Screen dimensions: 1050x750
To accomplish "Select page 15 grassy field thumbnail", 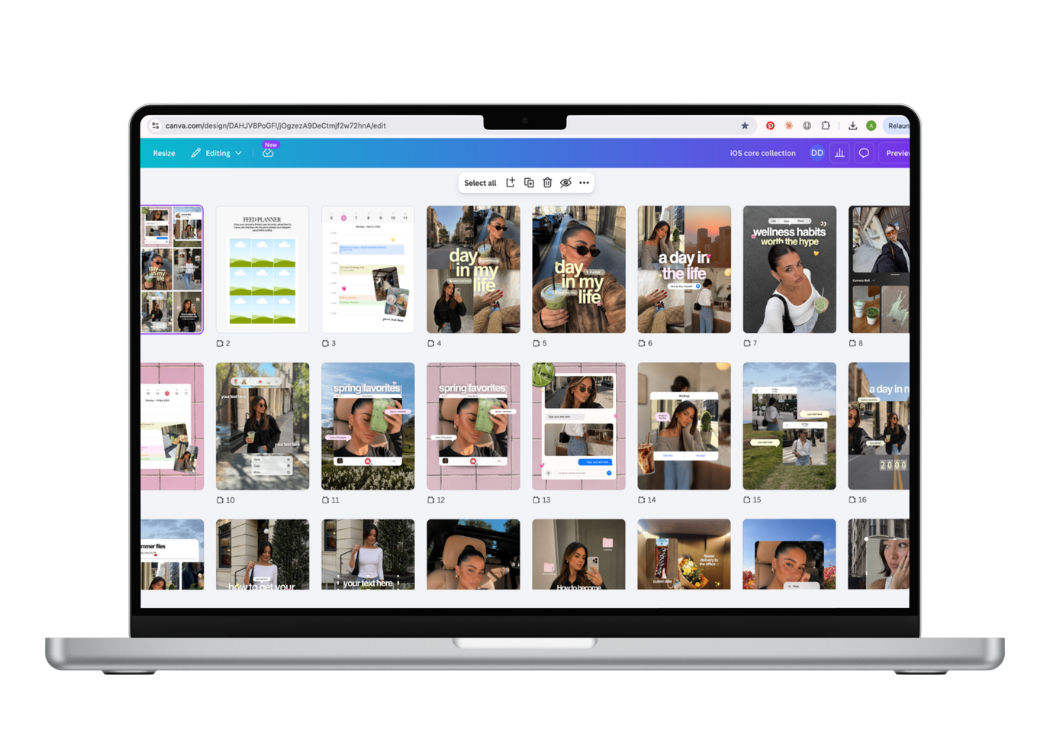I will (x=790, y=427).
